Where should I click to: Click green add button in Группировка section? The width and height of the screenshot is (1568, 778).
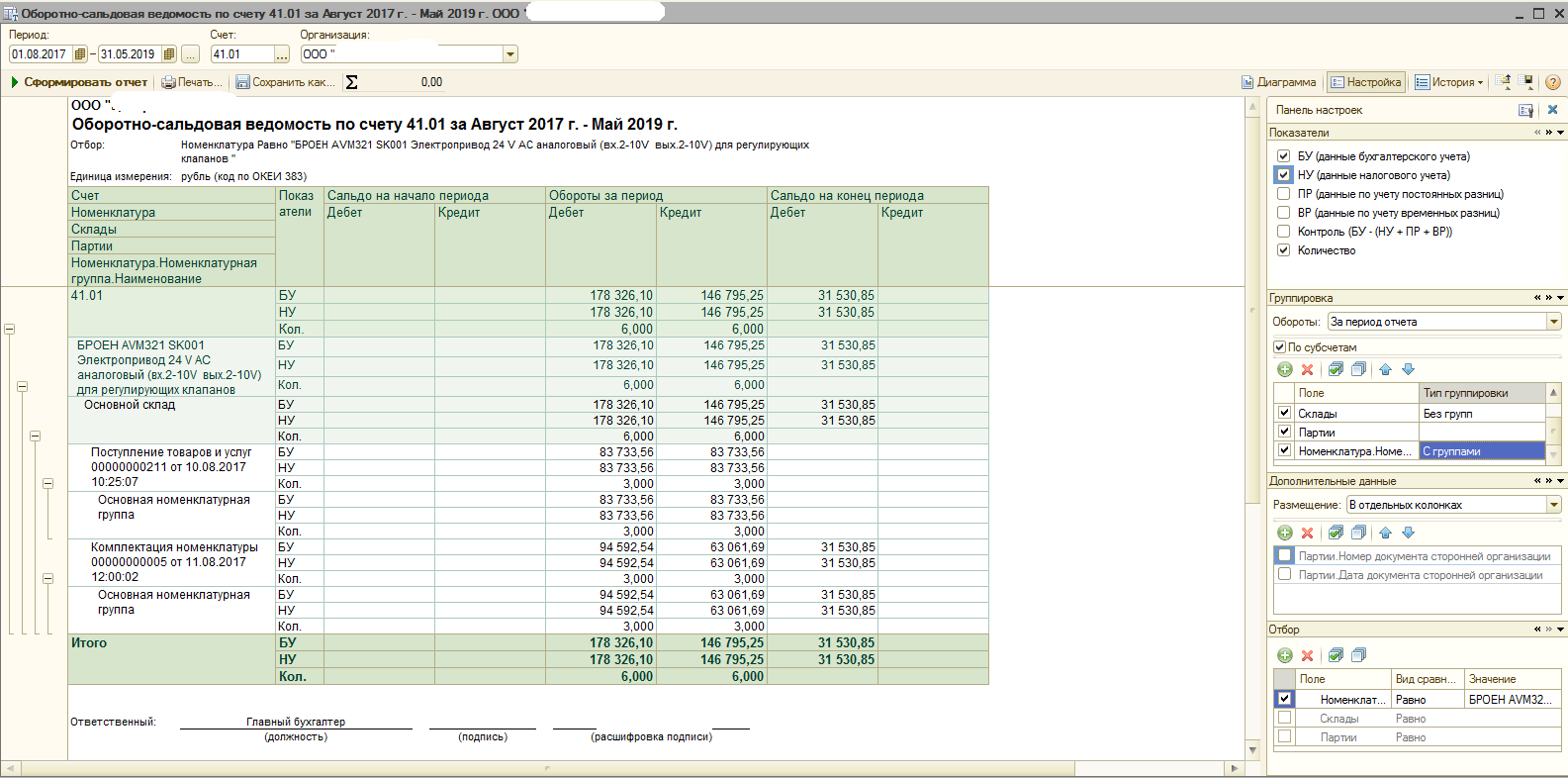1284,369
